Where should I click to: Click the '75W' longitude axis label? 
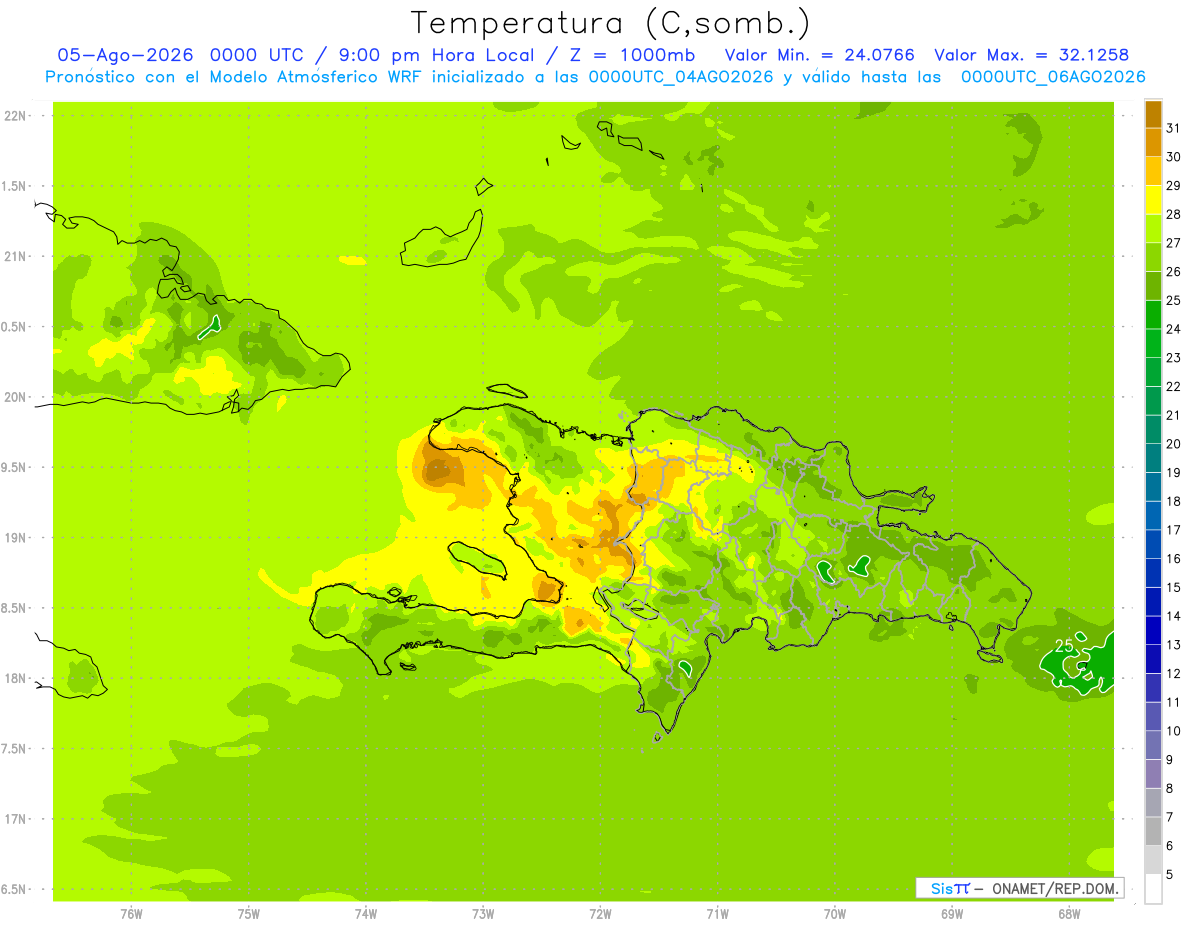(x=249, y=914)
